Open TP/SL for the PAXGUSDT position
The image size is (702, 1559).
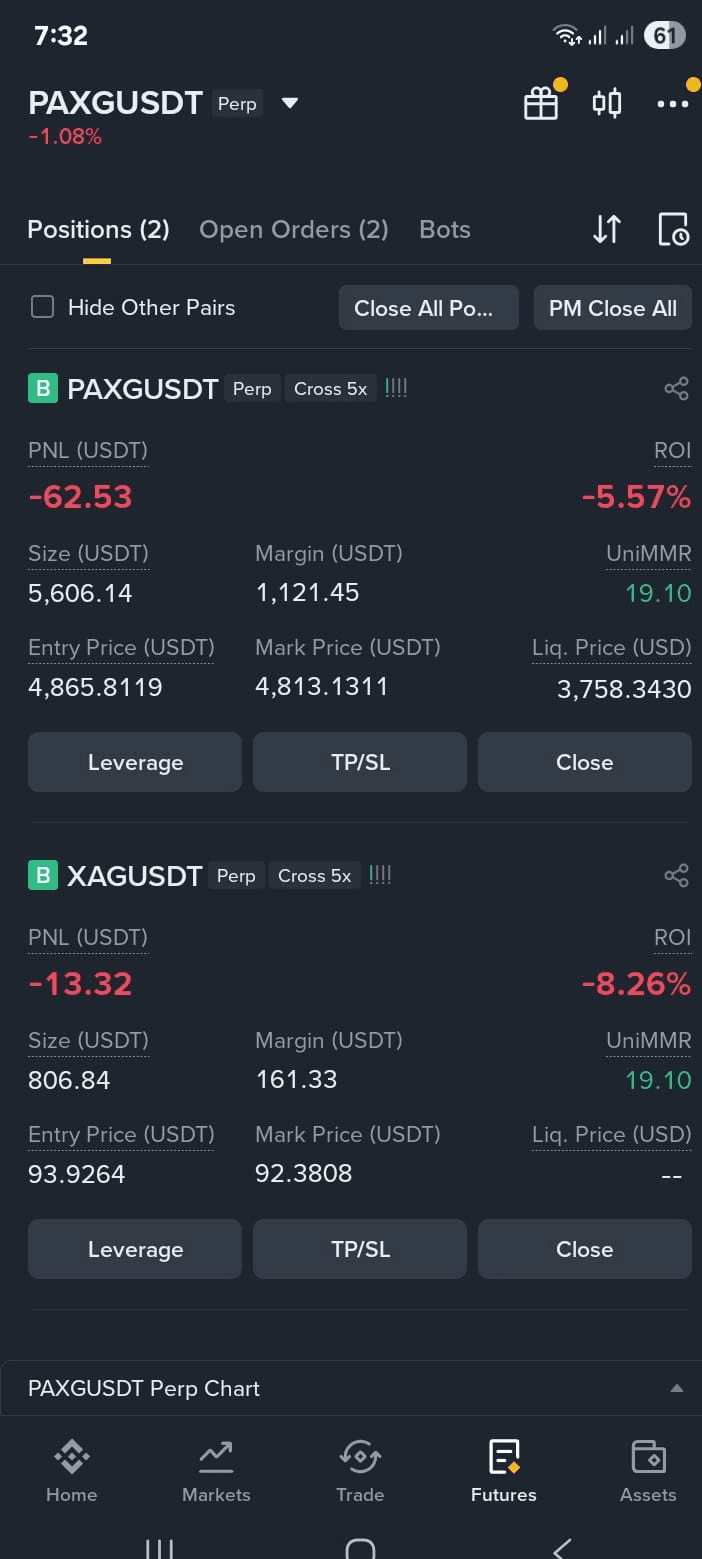coord(360,762)
